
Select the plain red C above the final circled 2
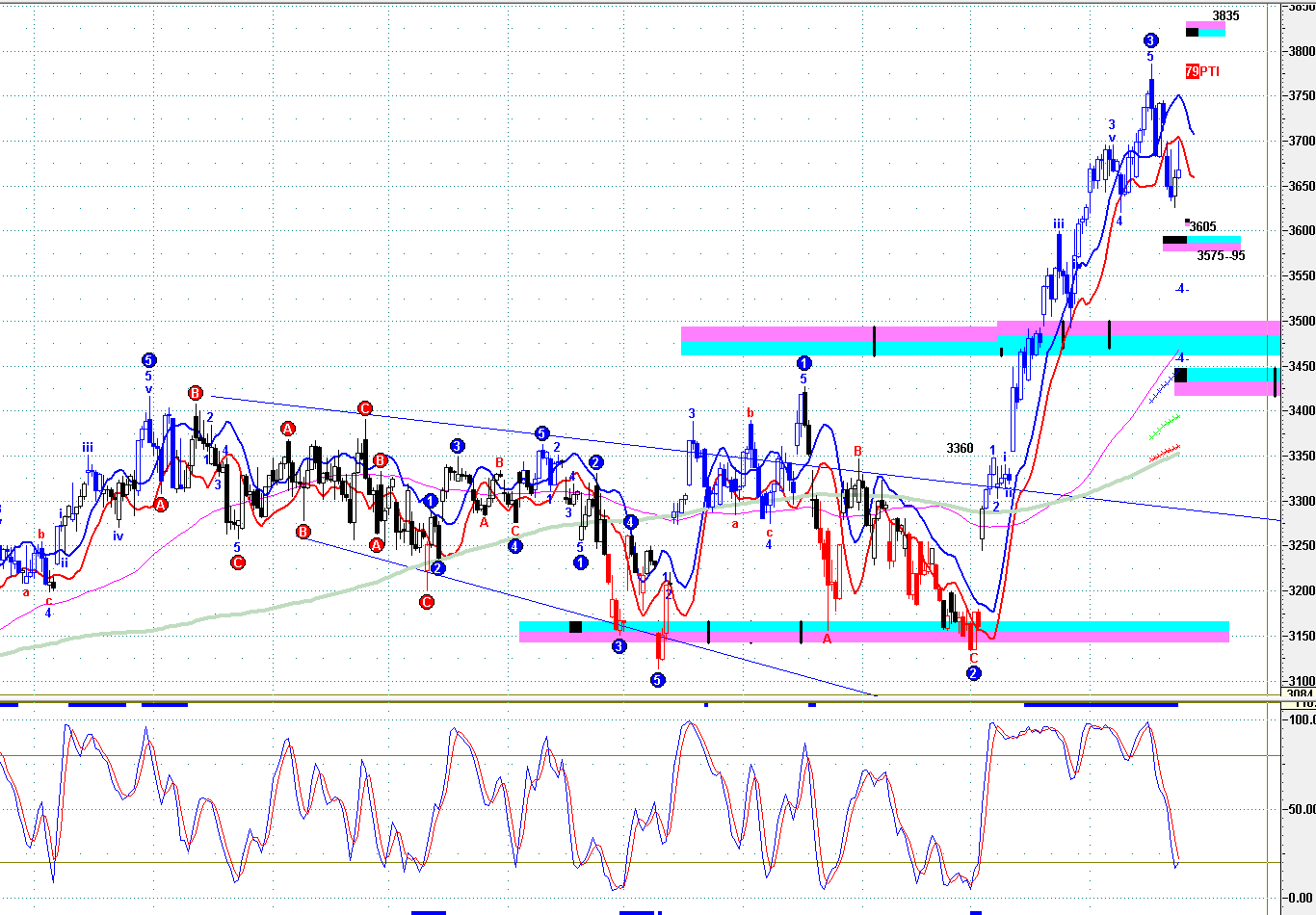[x=974, y=658]
